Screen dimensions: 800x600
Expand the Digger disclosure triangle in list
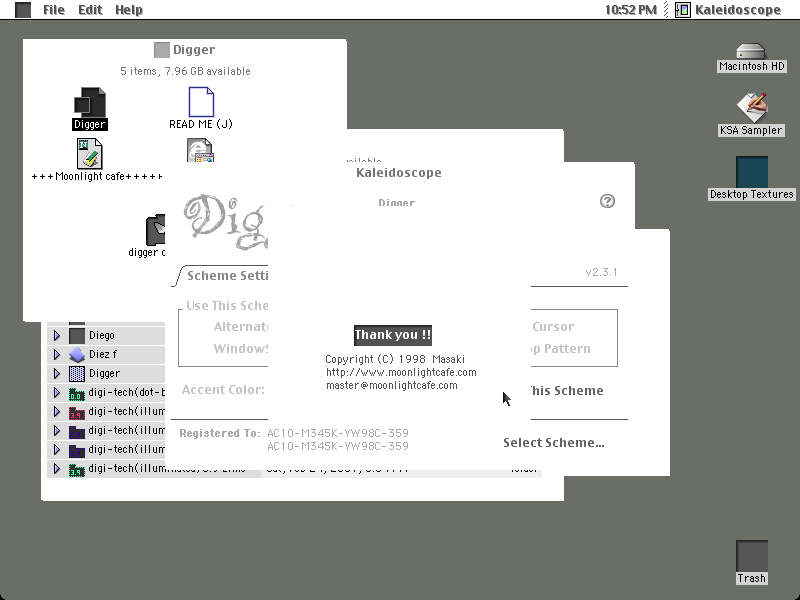(x=57, y=373)
